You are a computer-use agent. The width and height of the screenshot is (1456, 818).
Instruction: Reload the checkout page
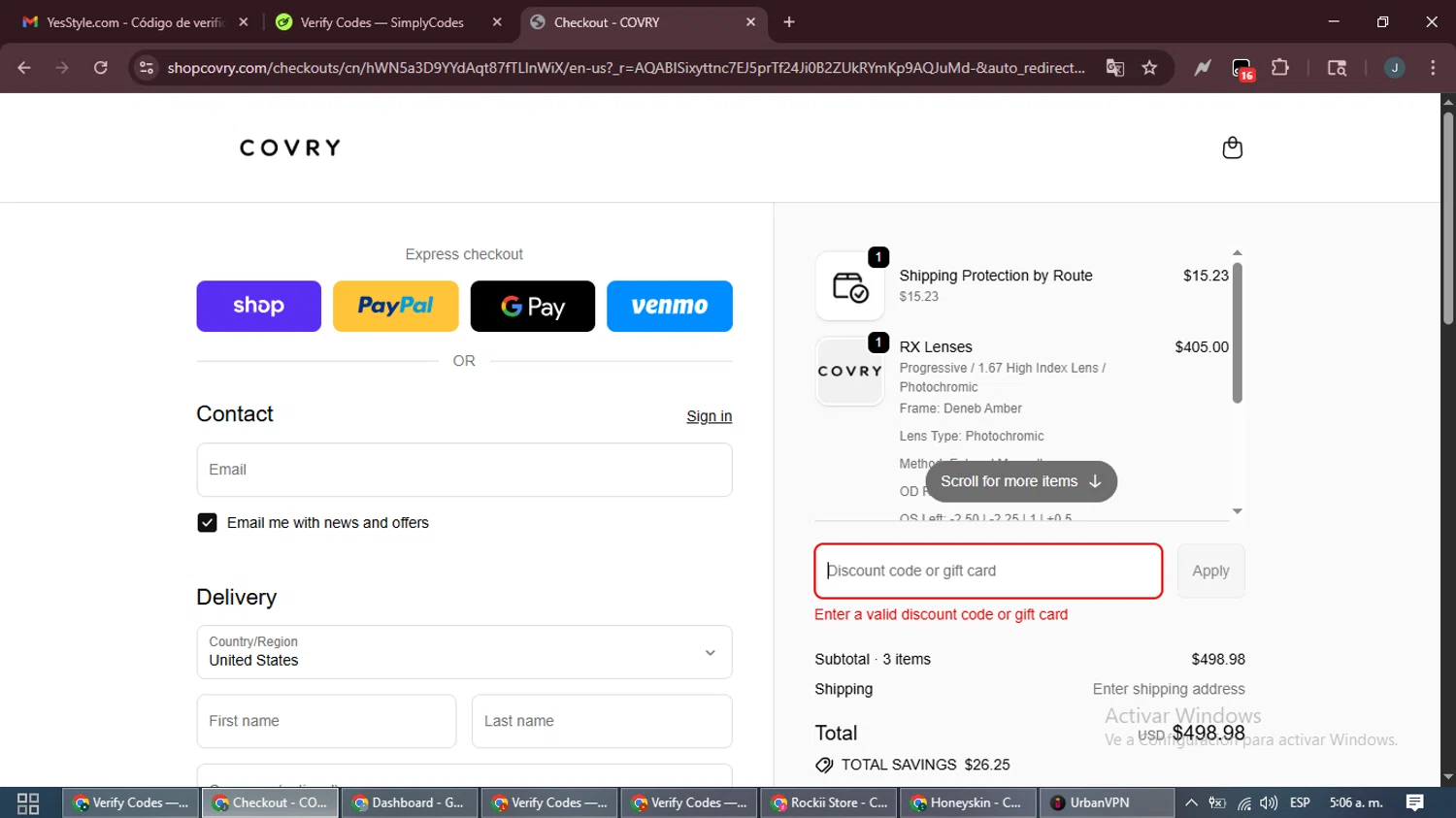pyautogui.click(x=100, y=68)
